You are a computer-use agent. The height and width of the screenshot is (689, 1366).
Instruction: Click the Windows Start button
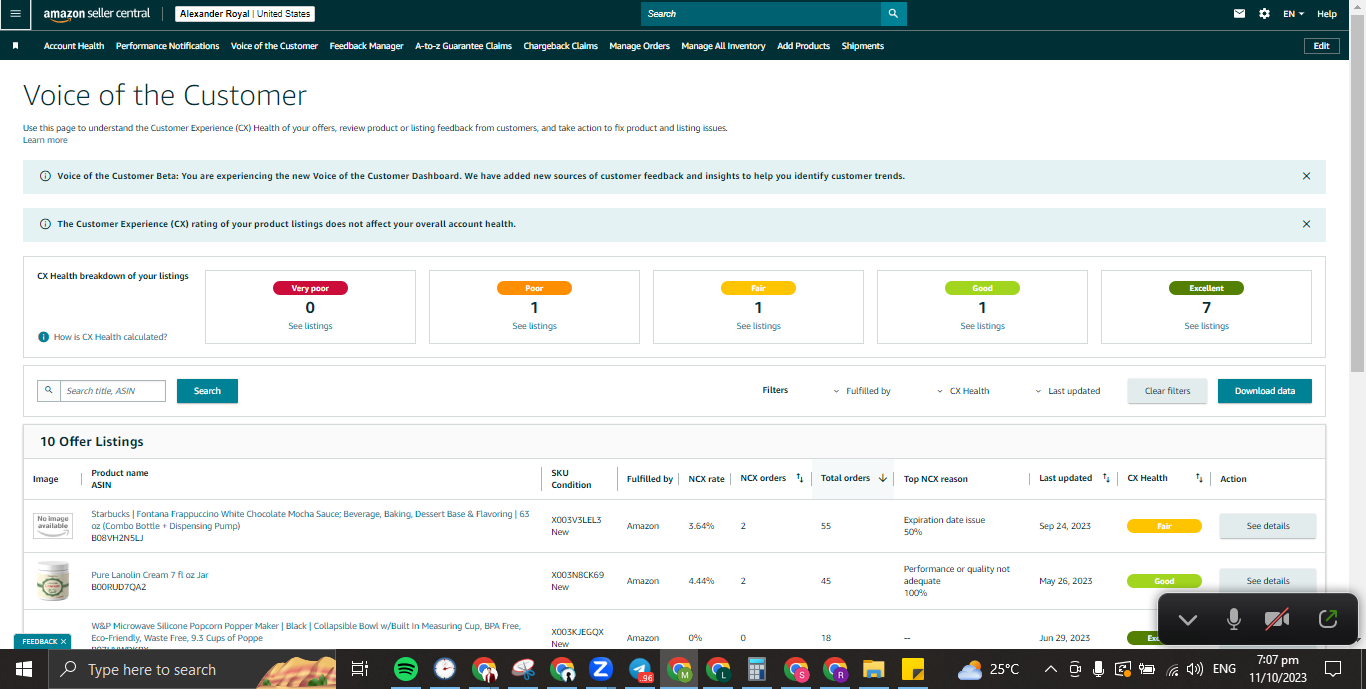(x=22, y=669)
